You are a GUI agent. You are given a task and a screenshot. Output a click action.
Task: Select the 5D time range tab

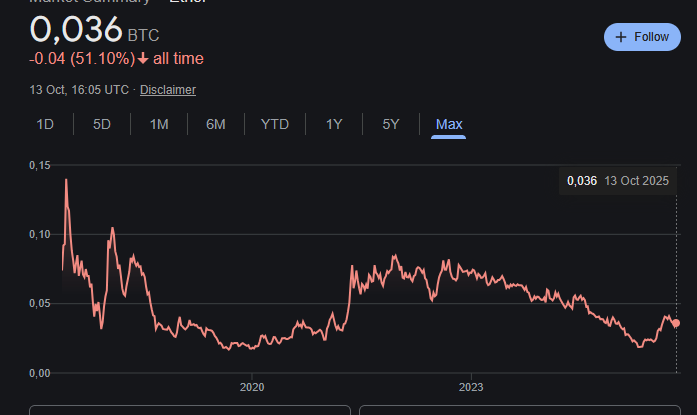(x=102, y=125)
